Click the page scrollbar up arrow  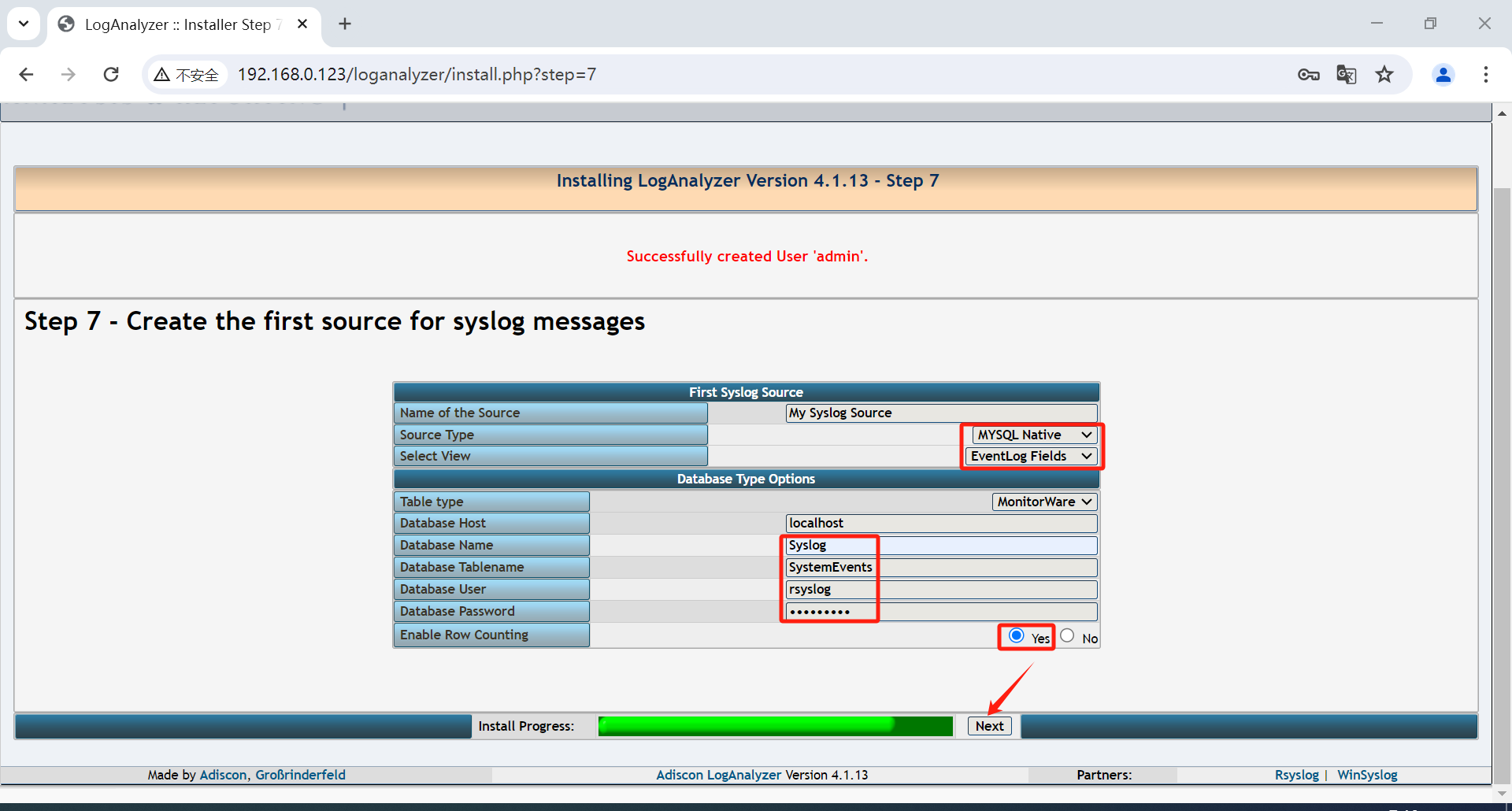tap(1502, 113)
